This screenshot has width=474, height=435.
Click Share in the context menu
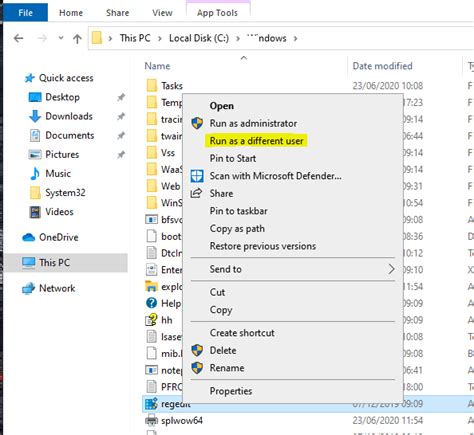(221, 194)
